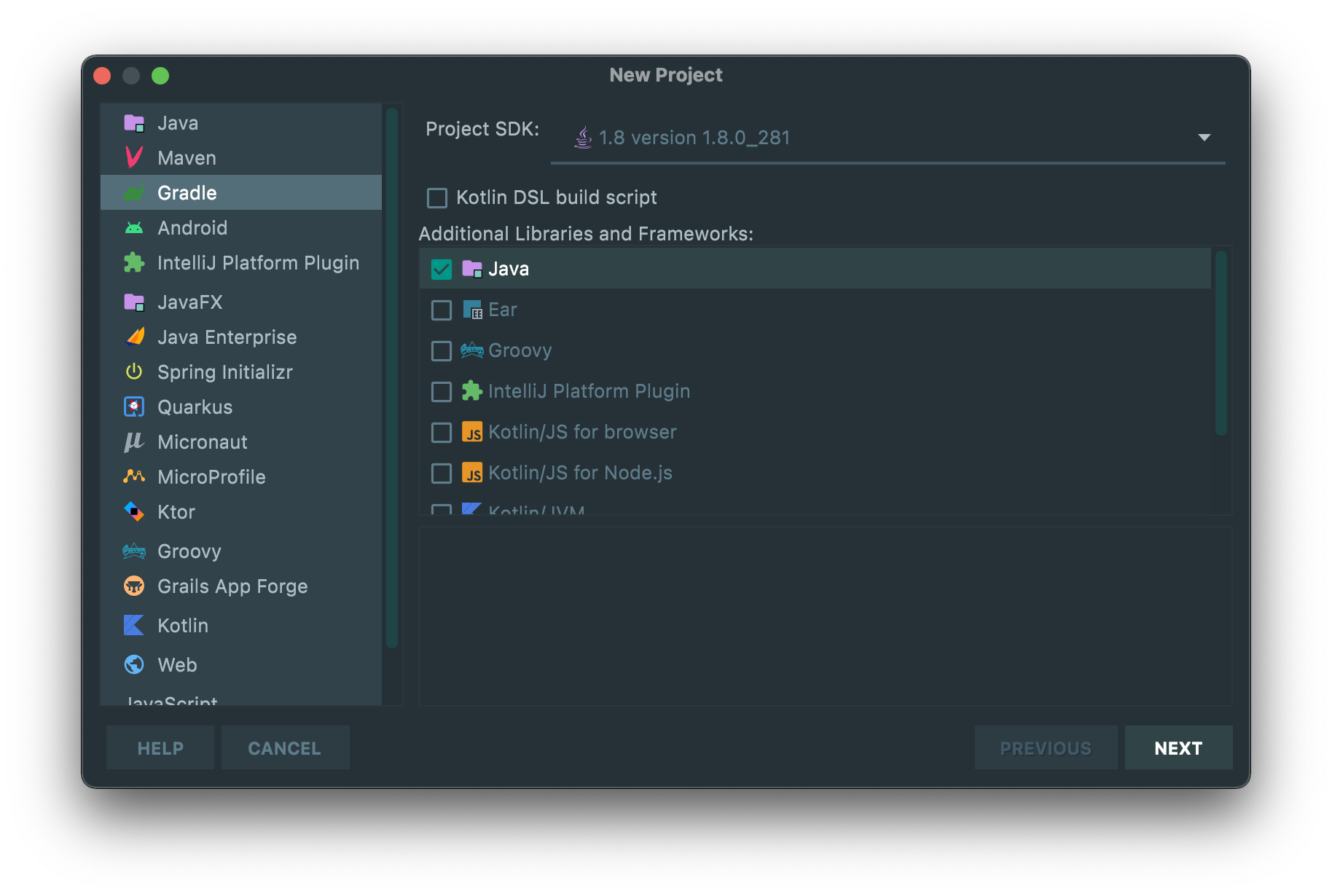Enable the Ear library checkbox
The width and height of the screenshot is (1332, 896).
pyautogui.click(x=441, y=310)
